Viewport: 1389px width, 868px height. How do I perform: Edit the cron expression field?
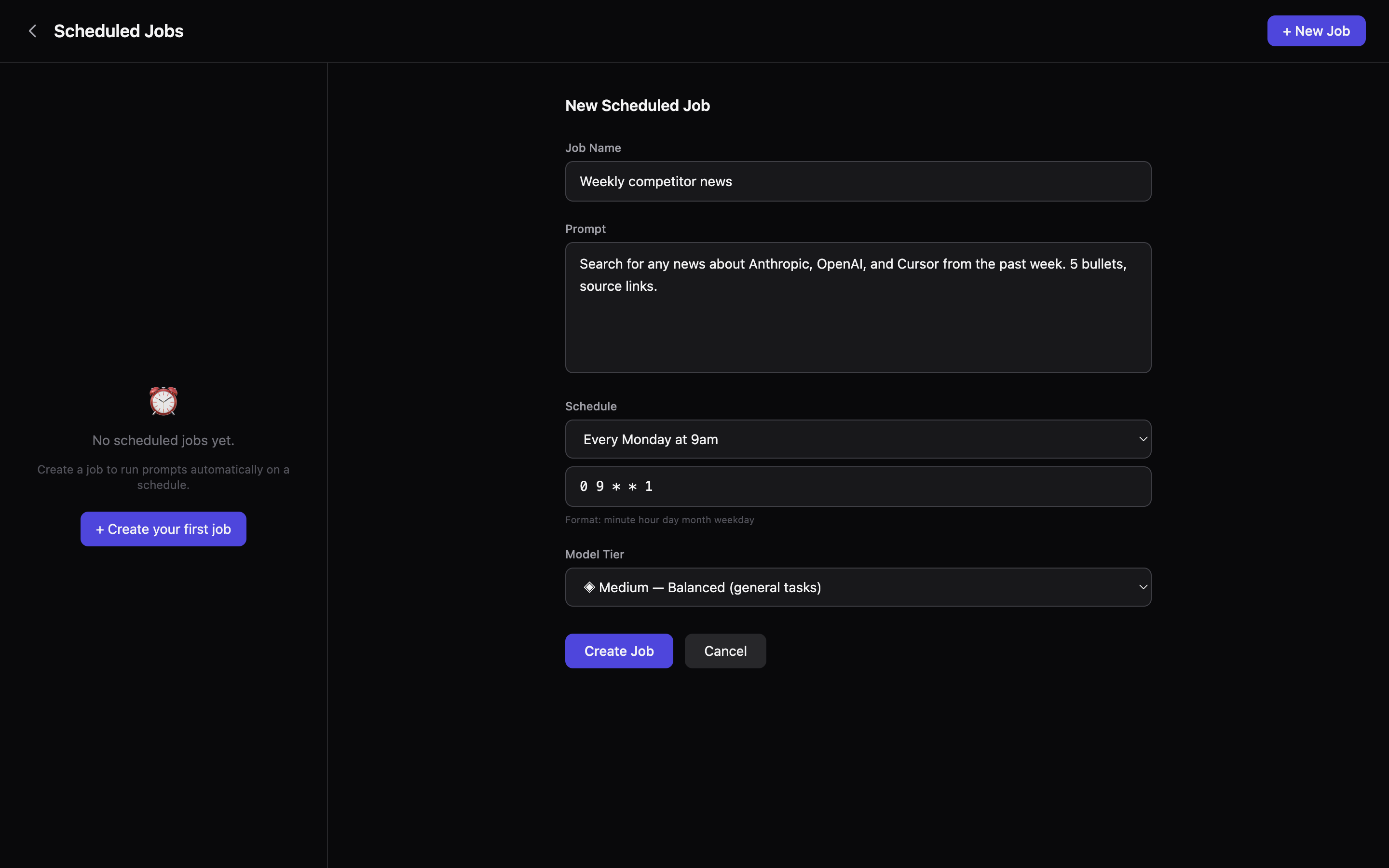click(x=858, y=486)
